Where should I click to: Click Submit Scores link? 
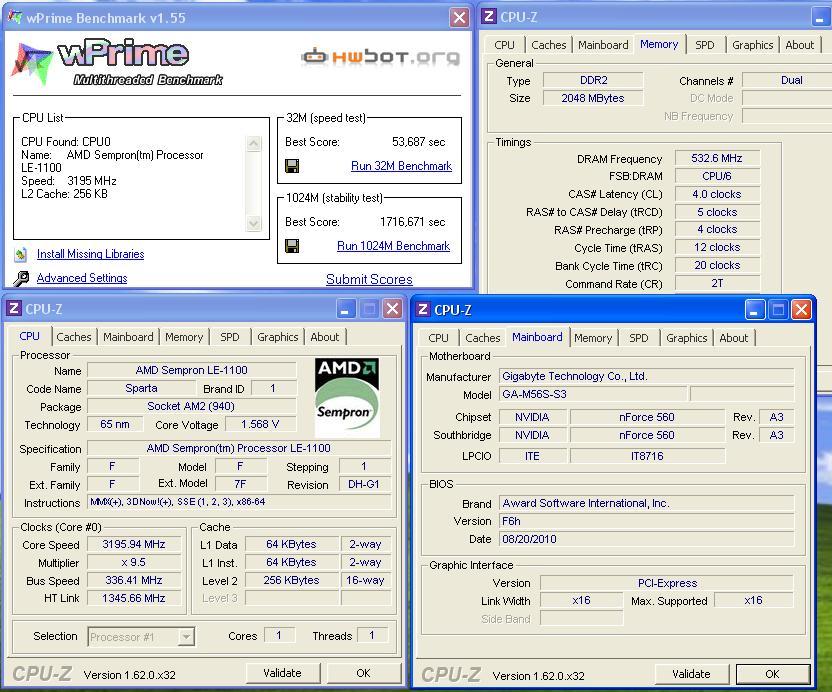[369, 279]
